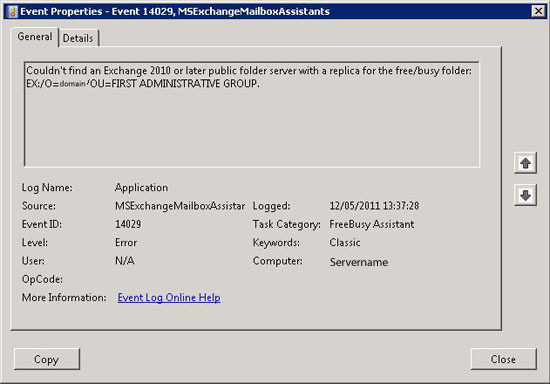Click the FIRST ADMINISTRATIVE GROUP text line
Image resolution: width=550 pixels, height=384 pixels.
pos(143,84)
